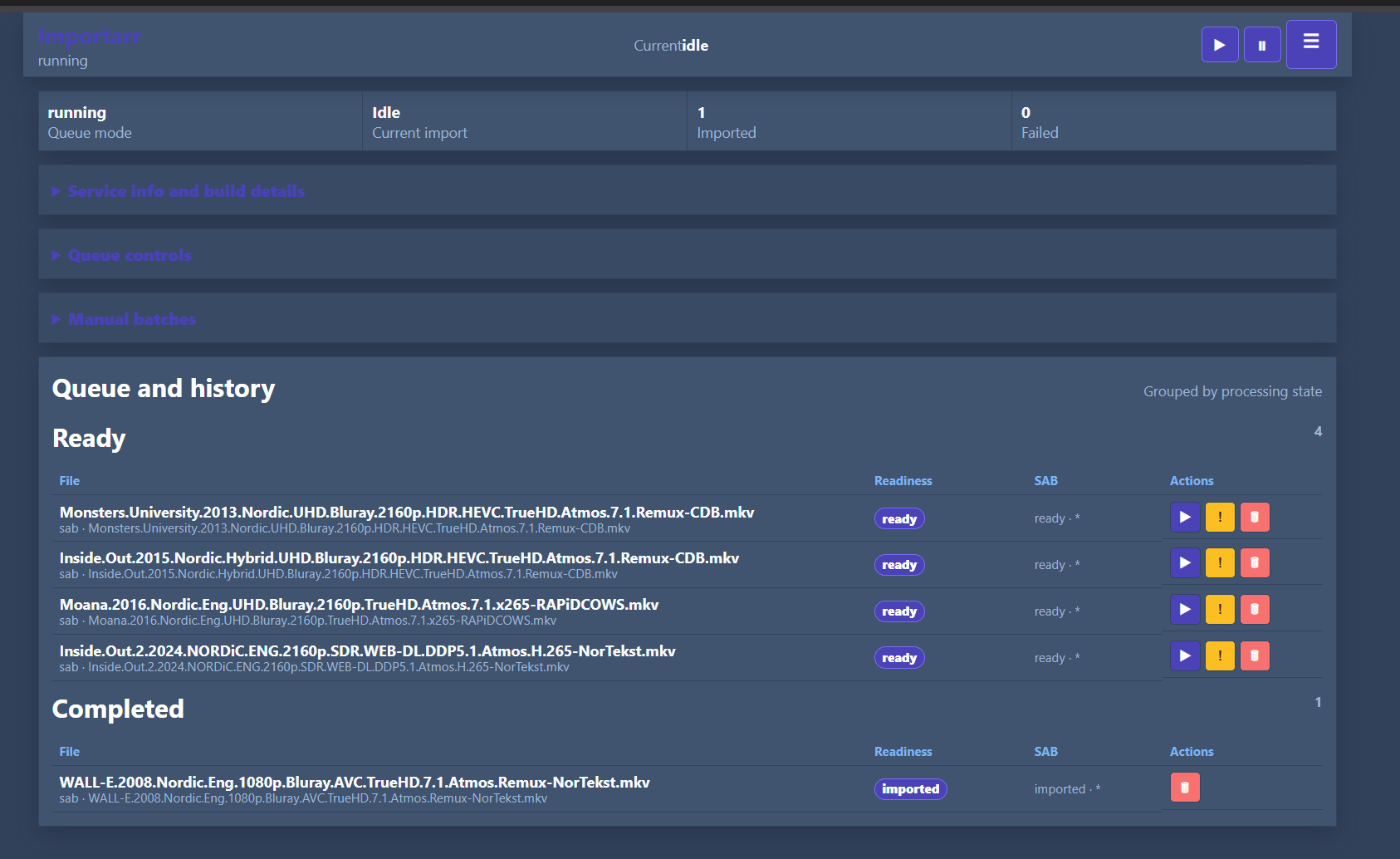The image size is (1400, 859).
Task: Click the Current import status card
Action: [525, 121]
